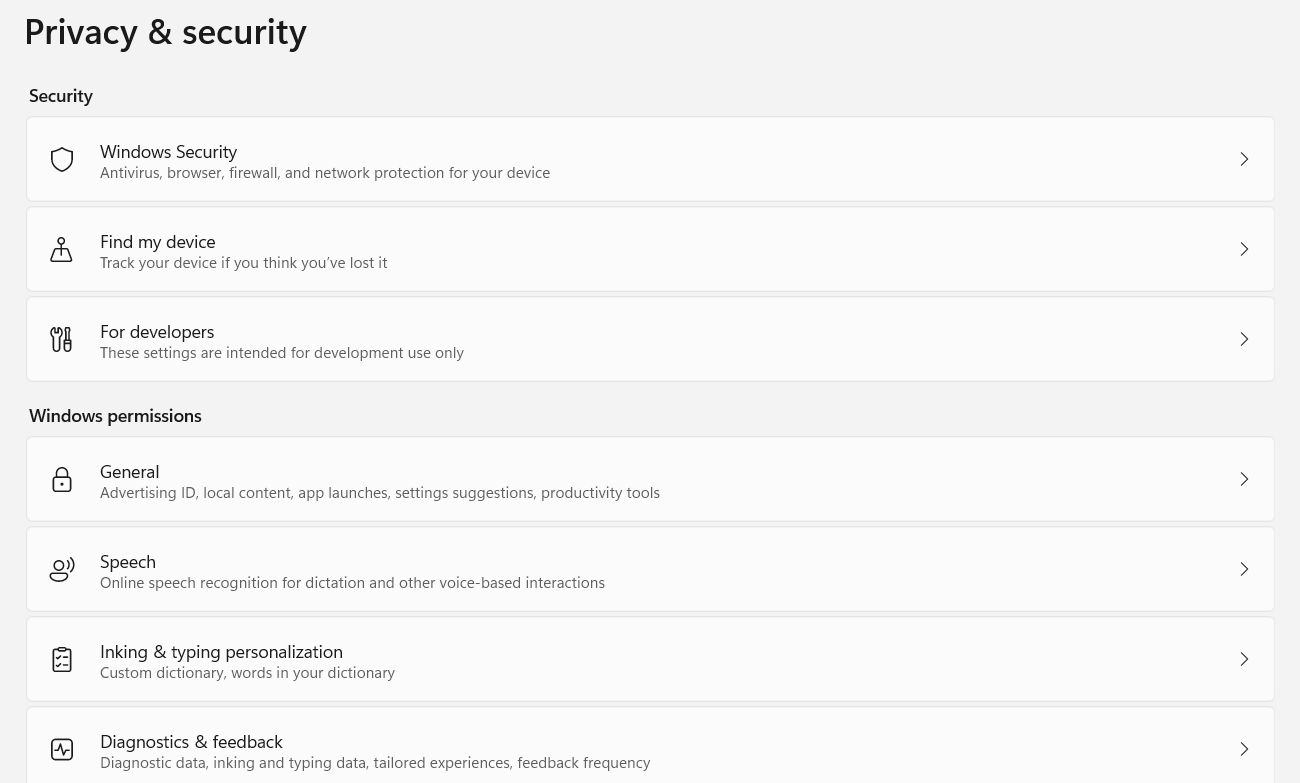Click the Windows Security shield icon

[x=62, y=159]
